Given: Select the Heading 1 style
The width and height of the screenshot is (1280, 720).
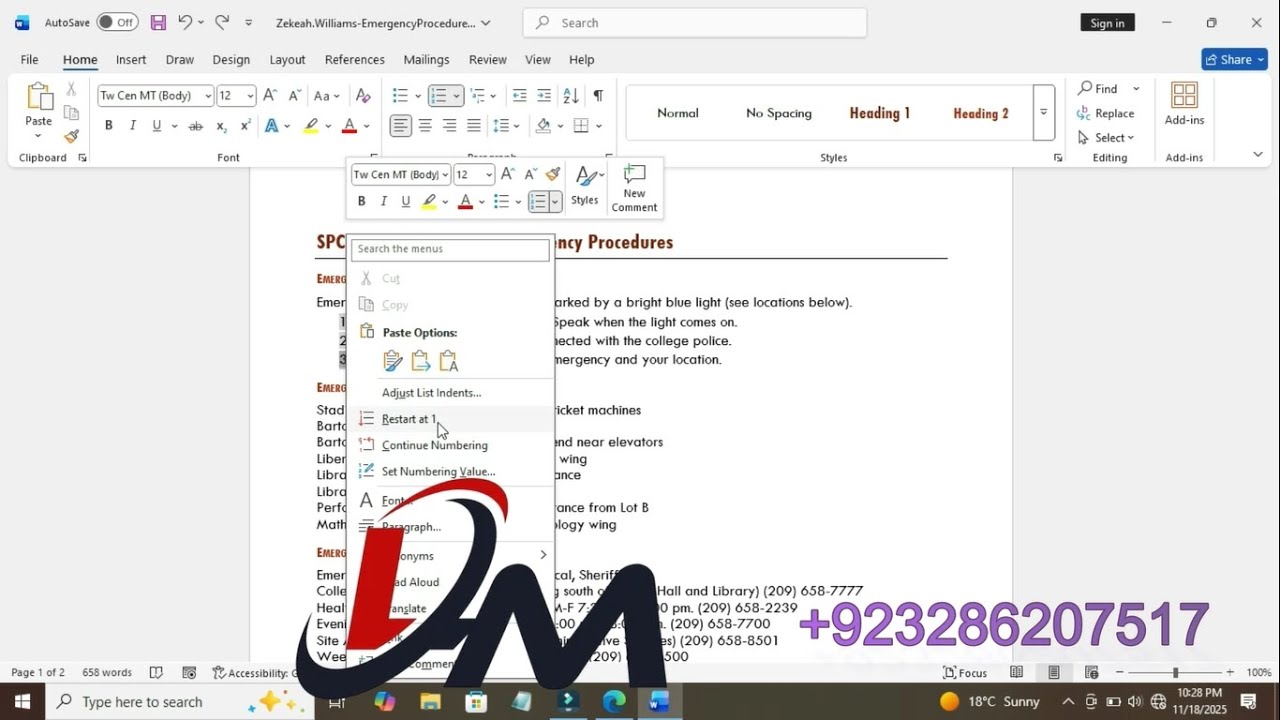Looking at the screenshot, I should (880, 113).
